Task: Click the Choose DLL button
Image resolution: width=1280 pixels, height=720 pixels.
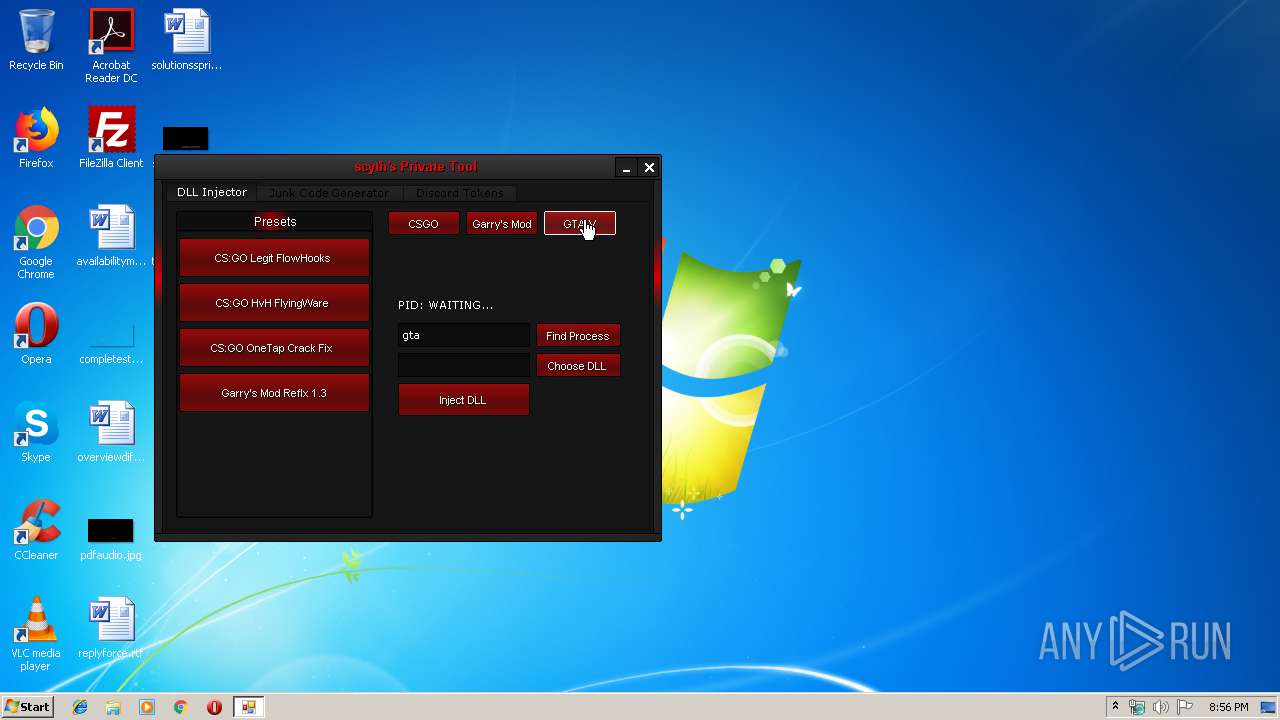Action: click(578, 366)
